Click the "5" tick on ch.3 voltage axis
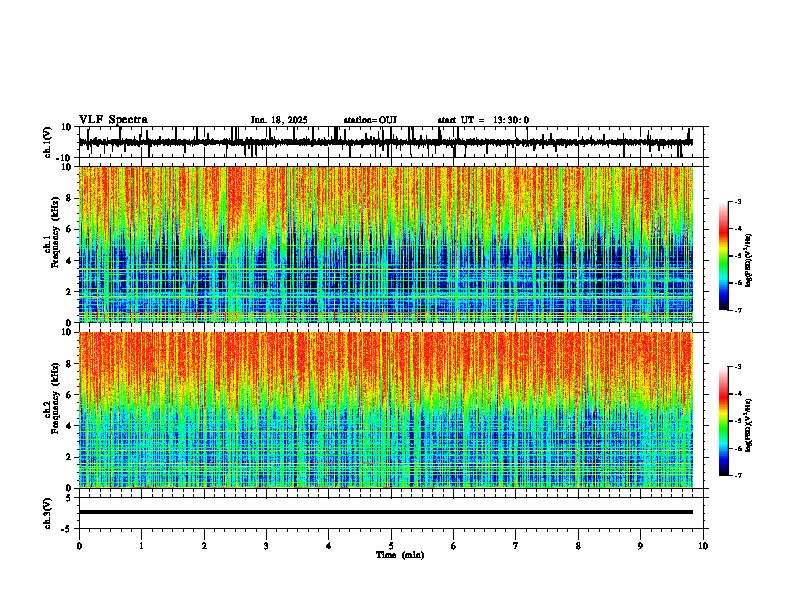This screenshot has width=792, height=612. tap(70, 498)
